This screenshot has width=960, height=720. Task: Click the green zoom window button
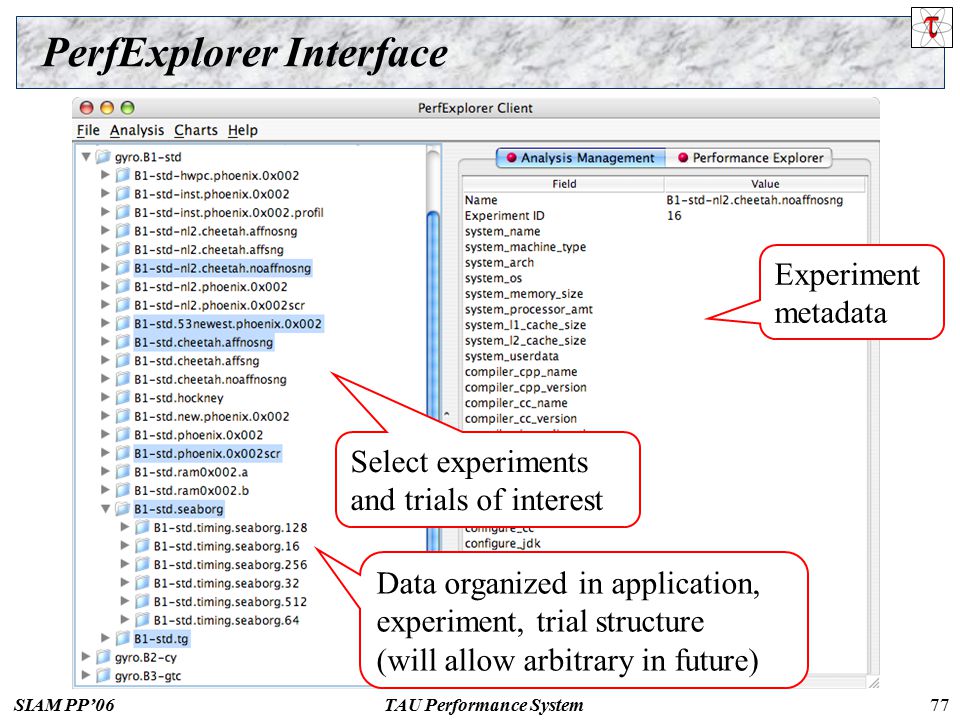(127, 108)
